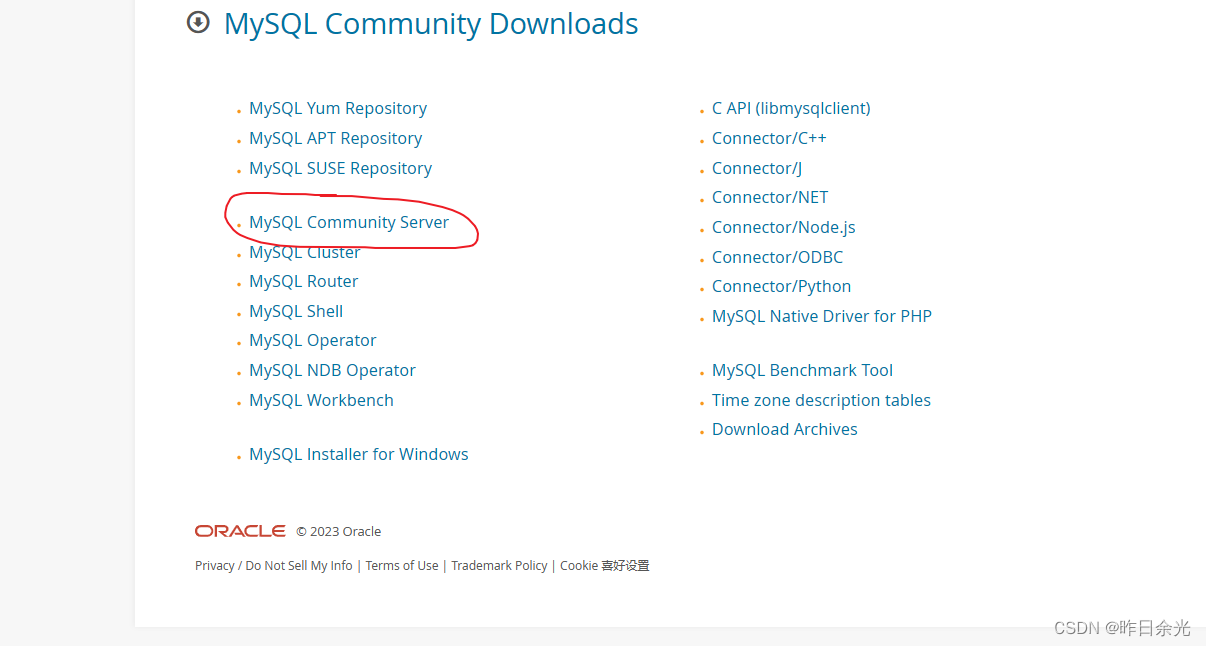Open Terms of Use footer link
This screenshot has width=1206, height=646.
pos(402,565)
